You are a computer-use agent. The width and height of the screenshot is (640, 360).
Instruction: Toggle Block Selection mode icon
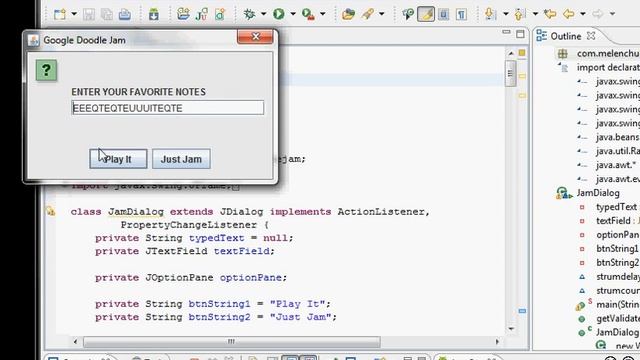click(x=444, y=14)
